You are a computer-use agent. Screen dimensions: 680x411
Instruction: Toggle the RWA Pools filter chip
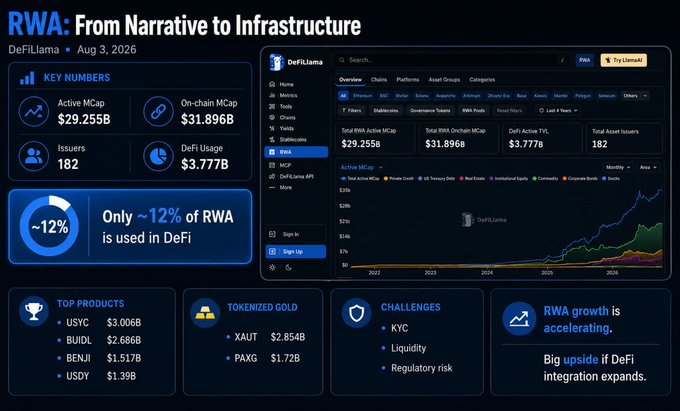(x=474, y=111)
